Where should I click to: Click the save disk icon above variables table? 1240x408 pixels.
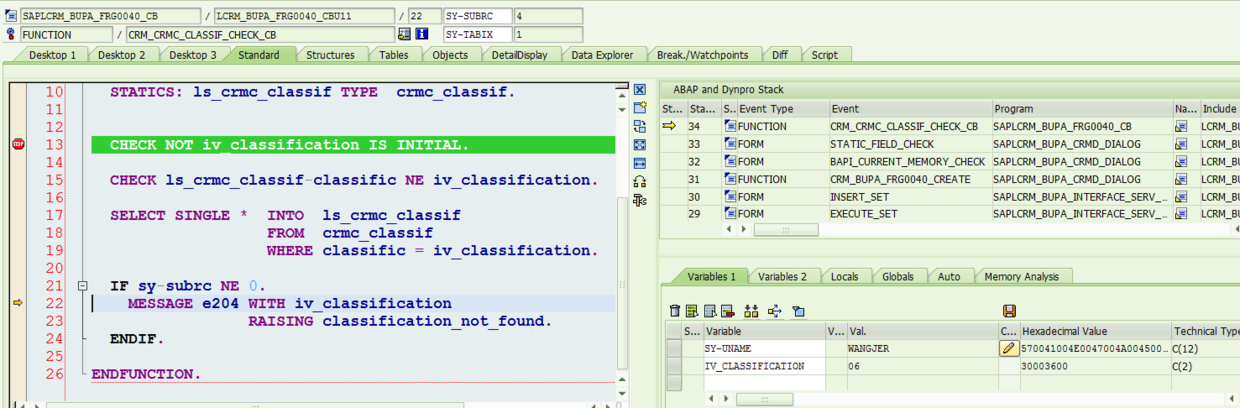point(1009,311)
